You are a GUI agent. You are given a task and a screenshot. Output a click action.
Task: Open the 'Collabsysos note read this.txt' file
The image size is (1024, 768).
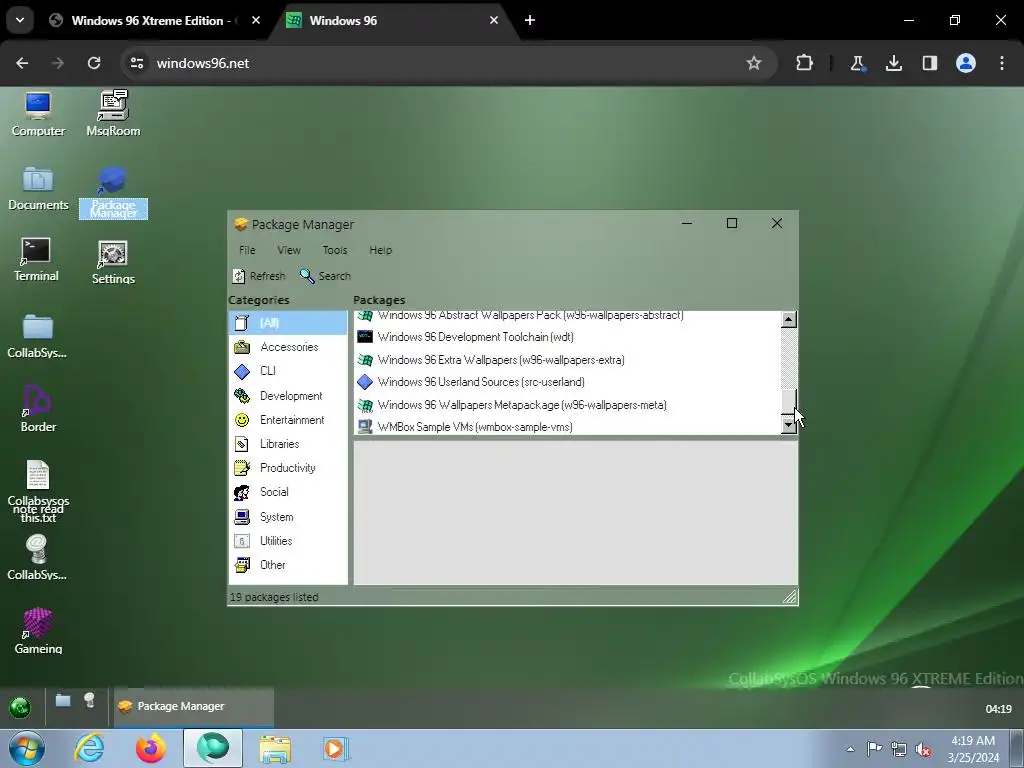point(38,491)
